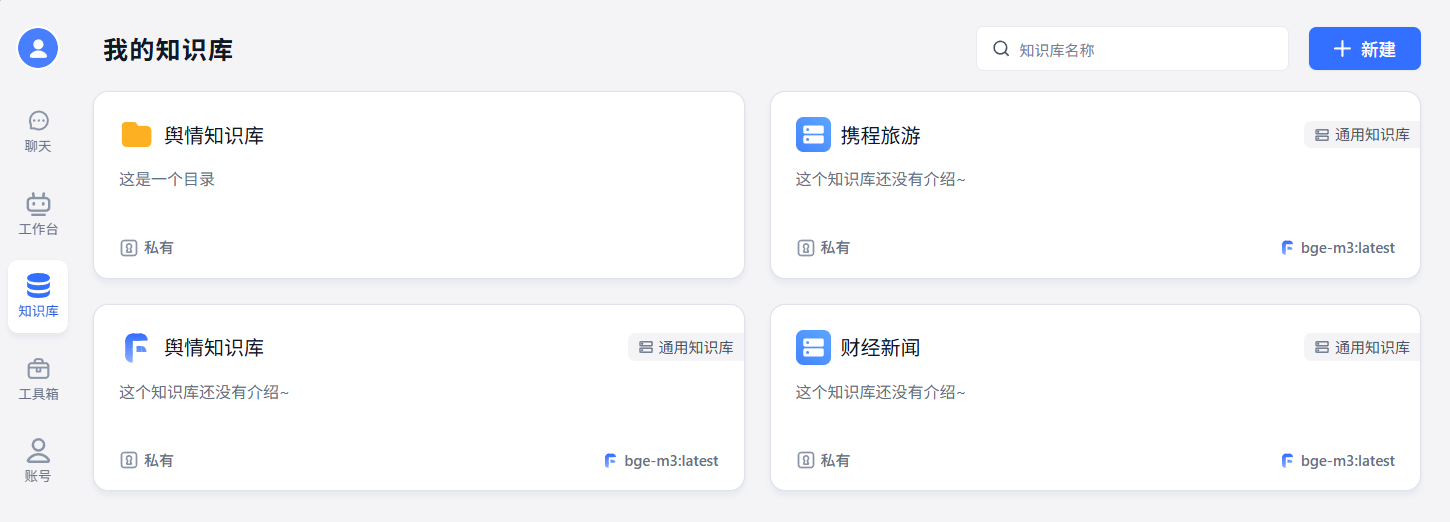Screen dimensions: 1450x522
Task: Open the 工具箱 toolbox section
Action: tap(38, 379)
